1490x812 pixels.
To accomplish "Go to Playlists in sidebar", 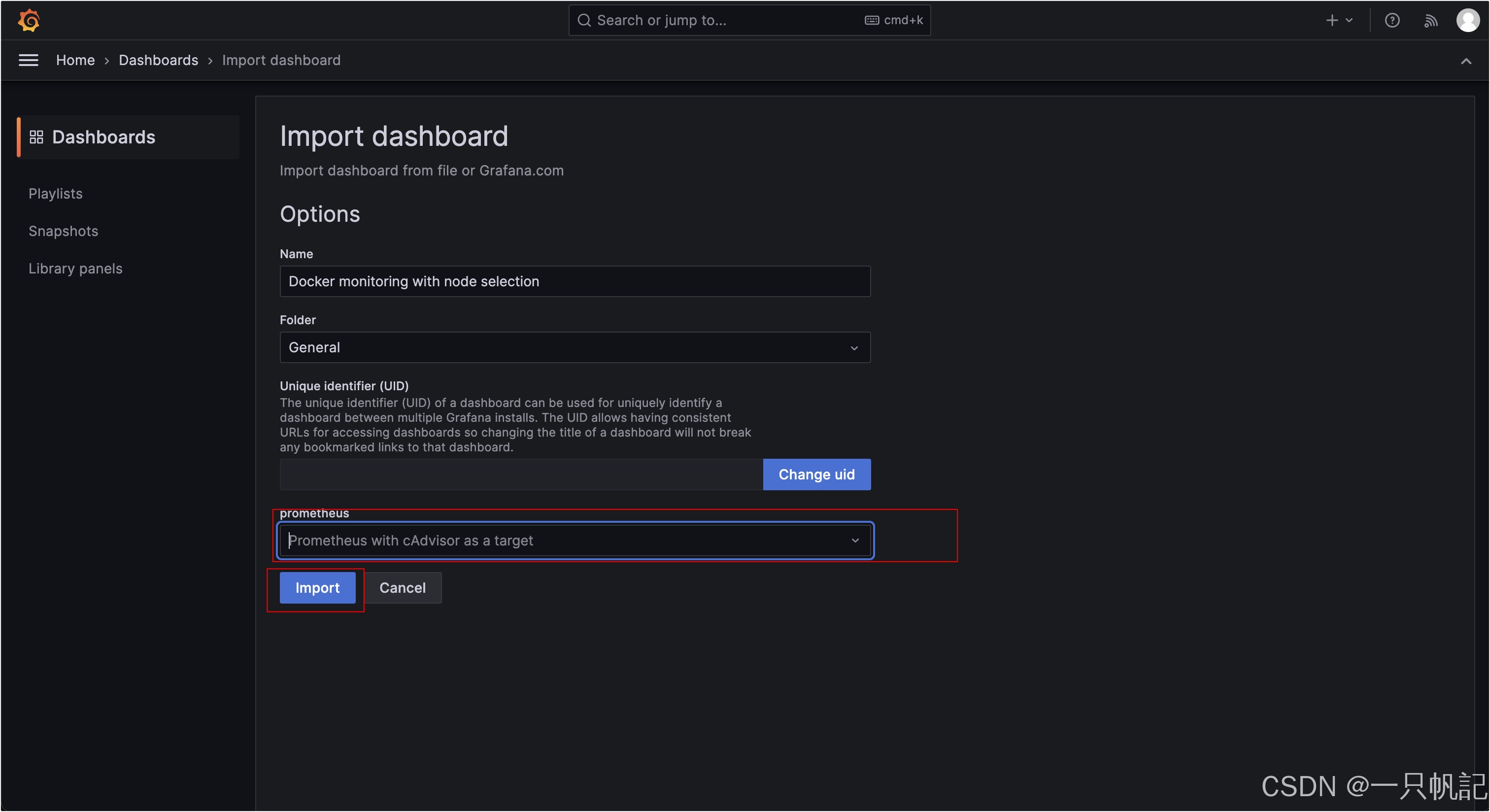I will click(x=56, y=194).
